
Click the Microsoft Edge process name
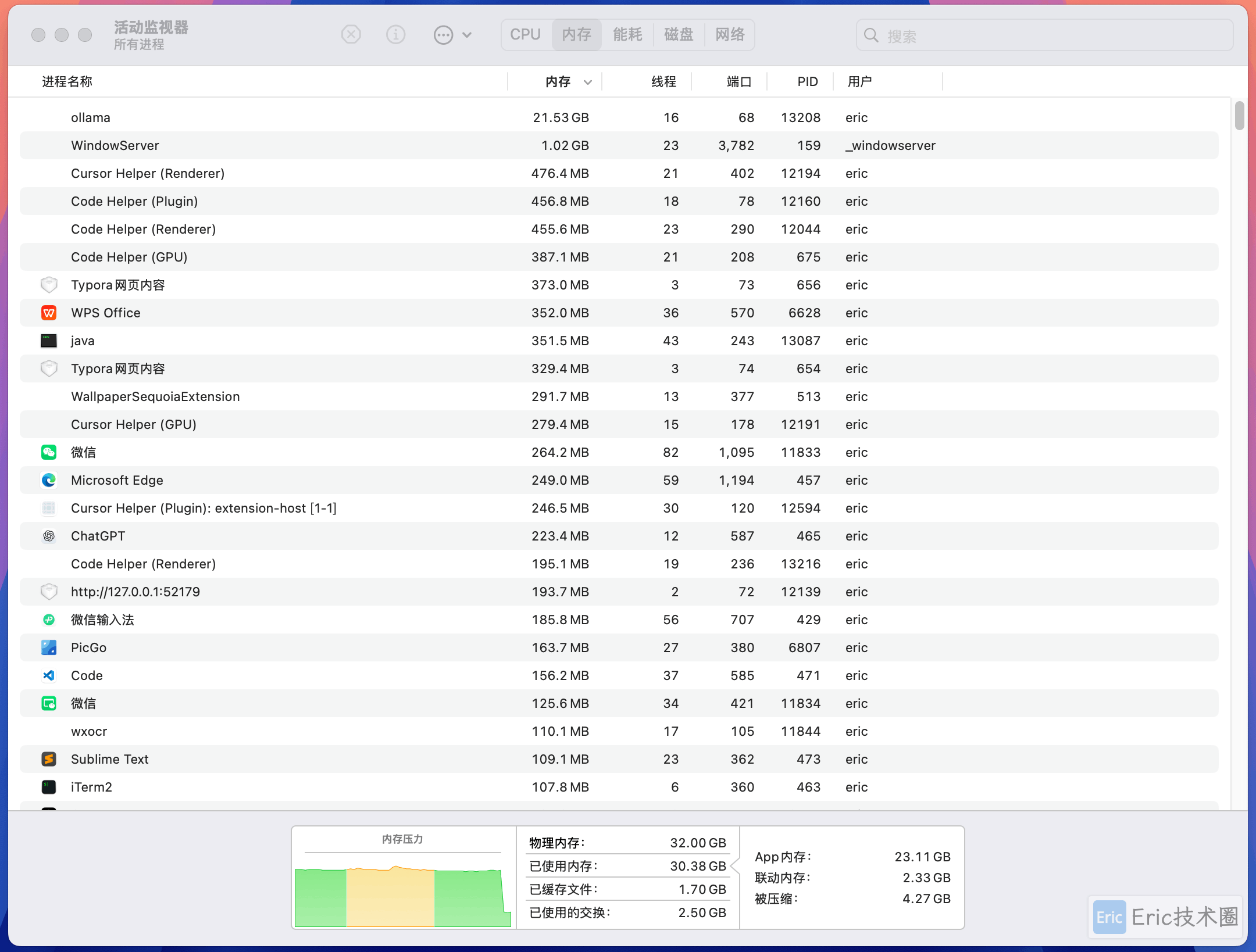117,480
